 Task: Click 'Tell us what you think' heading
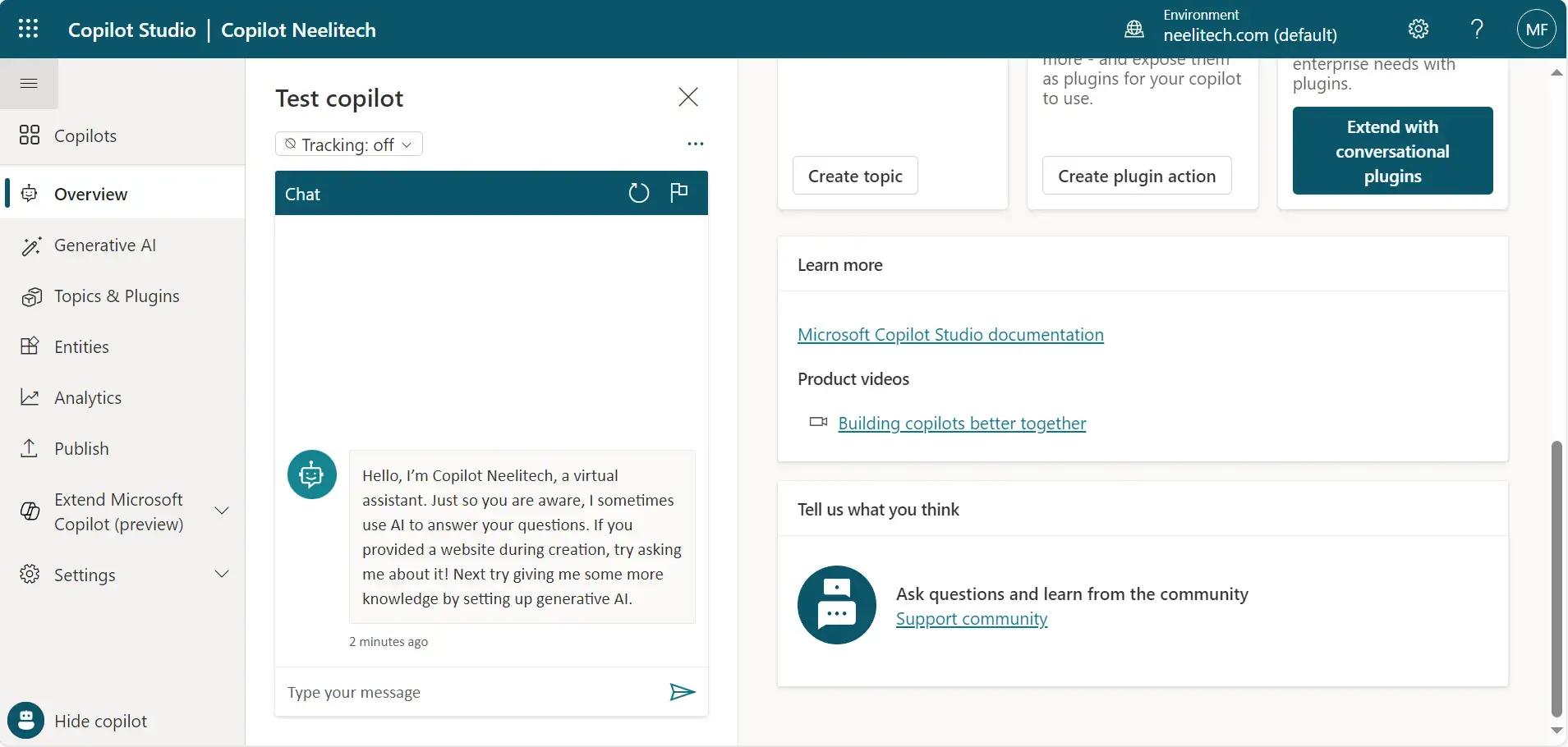878,509
